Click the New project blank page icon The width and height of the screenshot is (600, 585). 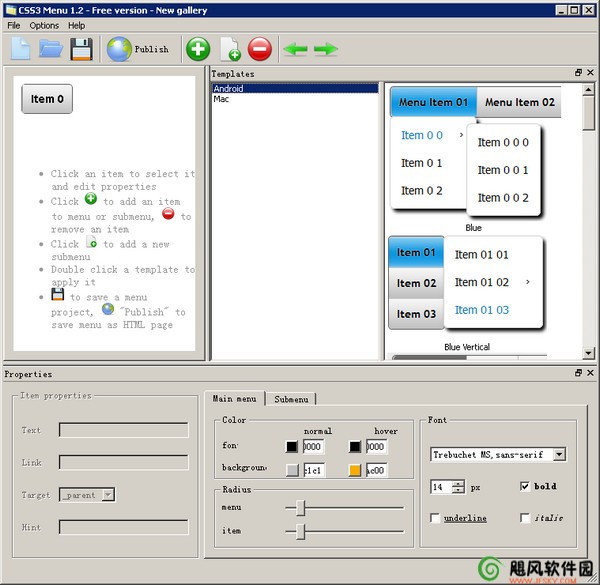(x=20, y=49)
